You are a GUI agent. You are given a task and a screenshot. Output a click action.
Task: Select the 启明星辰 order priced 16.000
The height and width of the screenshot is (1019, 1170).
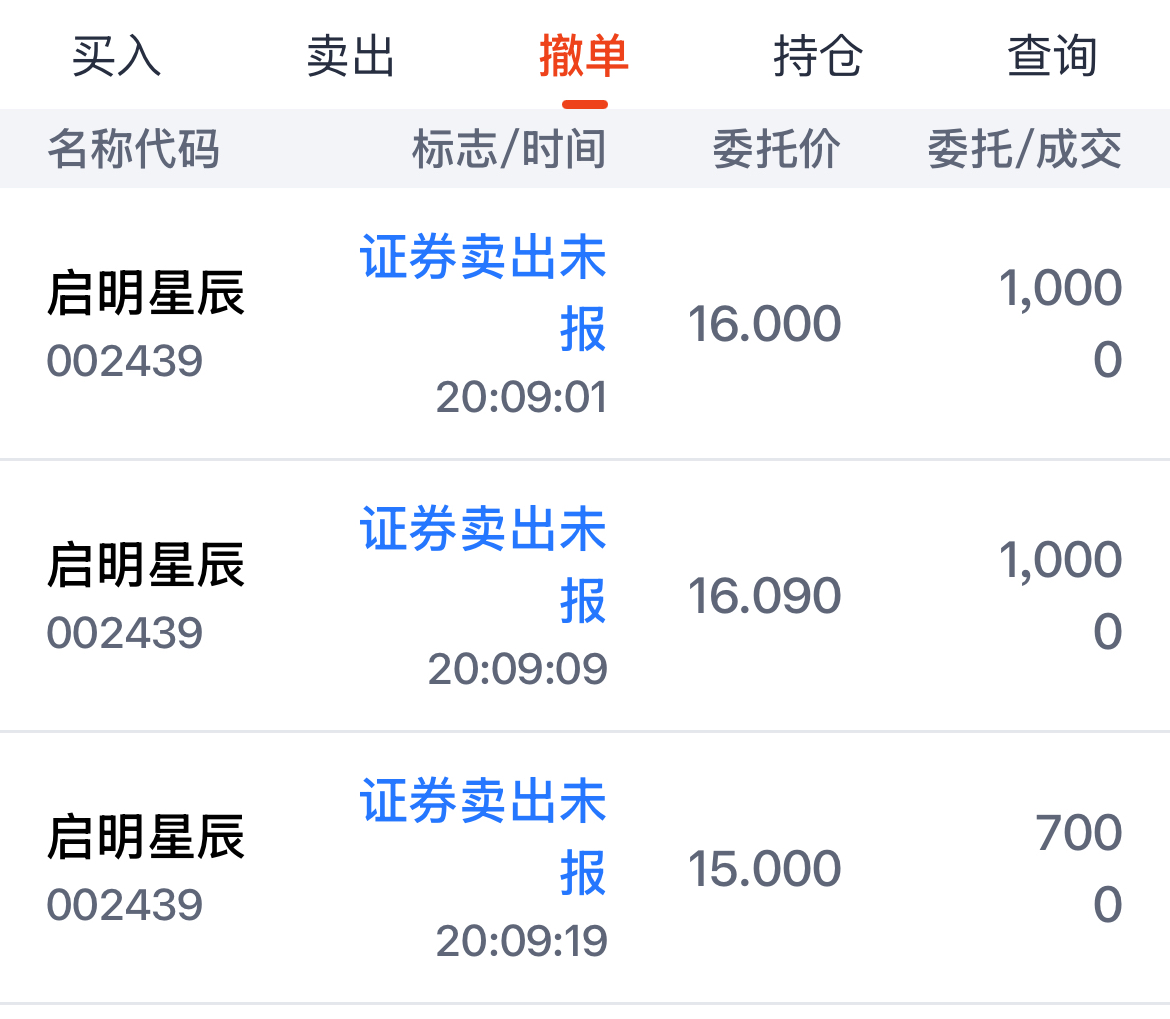tap(146, 295)
